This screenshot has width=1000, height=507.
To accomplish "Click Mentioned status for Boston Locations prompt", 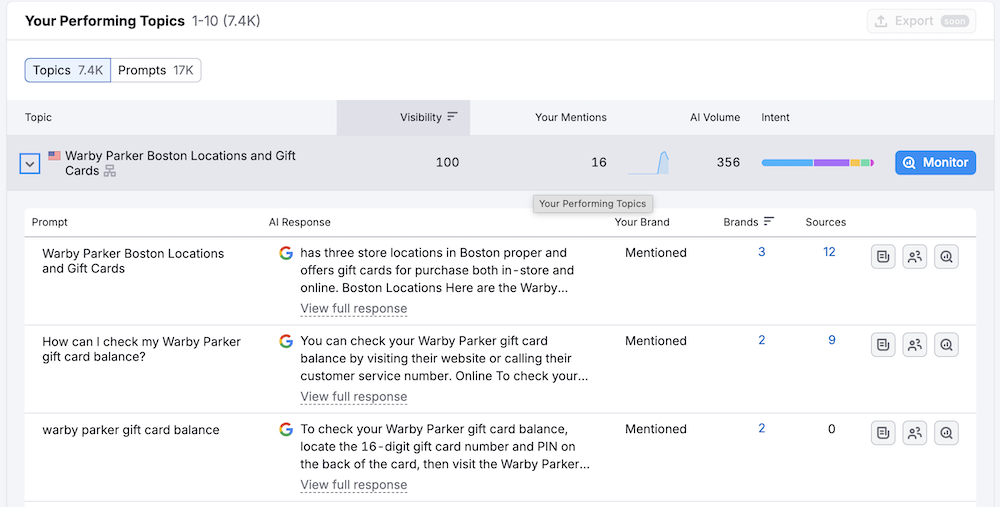I will pos(656,253).
